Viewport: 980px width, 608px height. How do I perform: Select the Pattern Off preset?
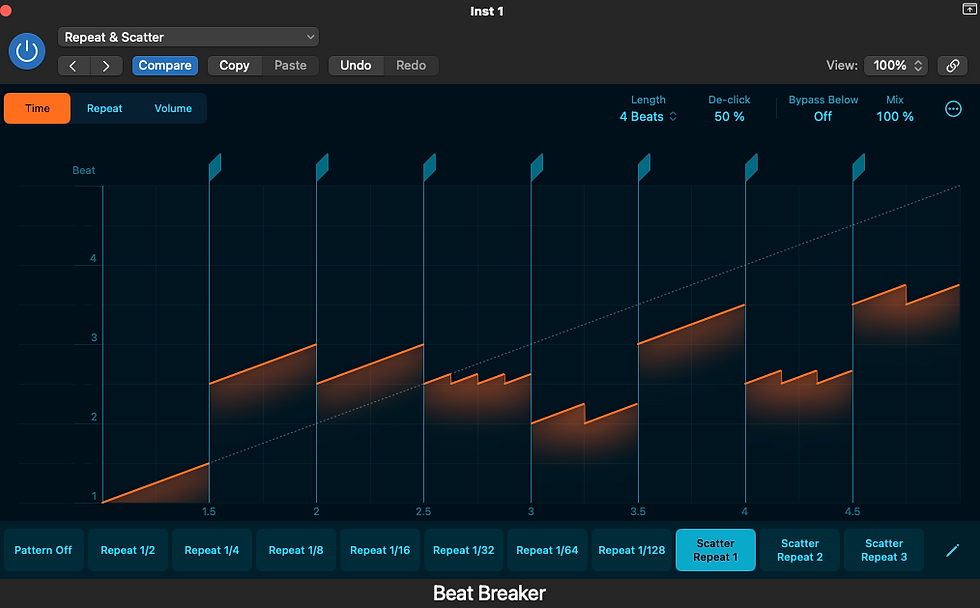pyautogui.click(x=43, y=550)
